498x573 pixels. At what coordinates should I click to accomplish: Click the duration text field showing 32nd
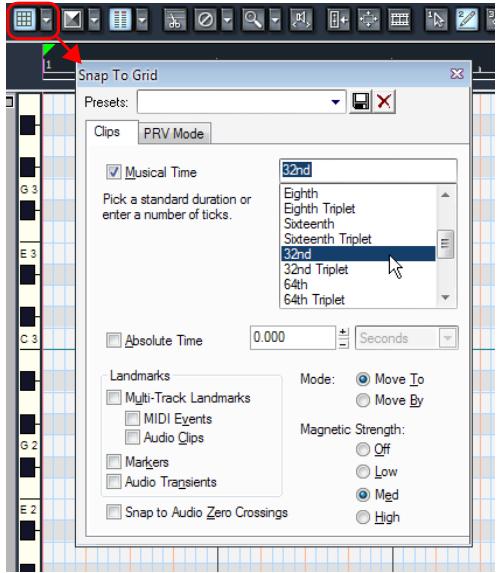point(368,170)
